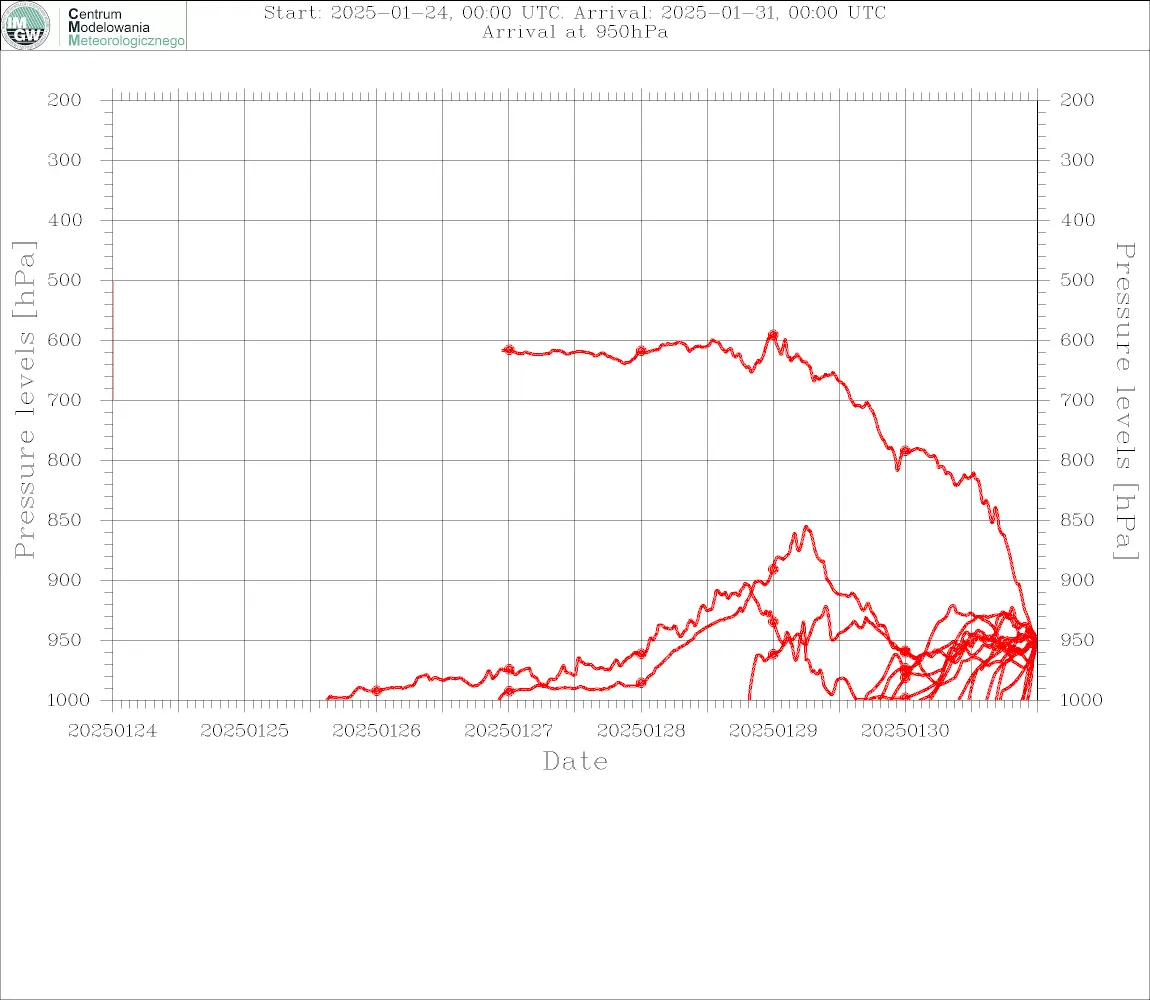This screenshot has width=1150, height=1000.
Task: Click the left axis 950 label
Action: [x=65, y=640]
